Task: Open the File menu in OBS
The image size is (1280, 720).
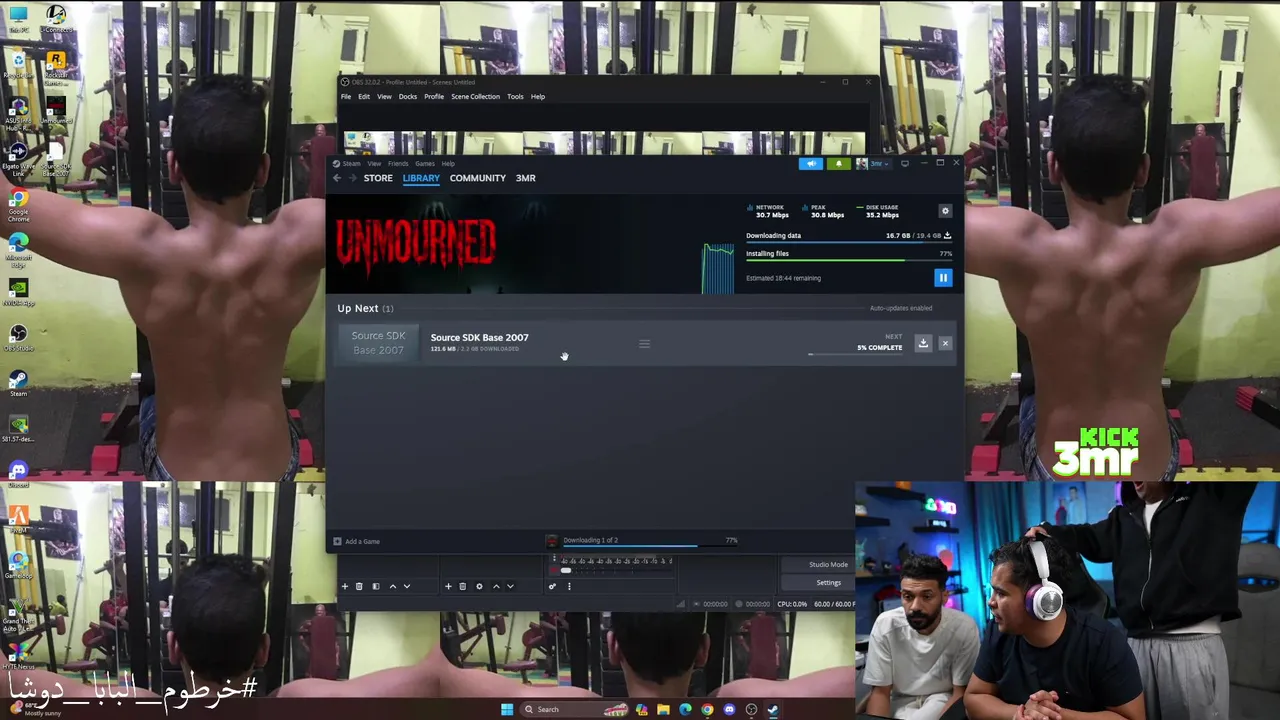Action: coord(346,97)
